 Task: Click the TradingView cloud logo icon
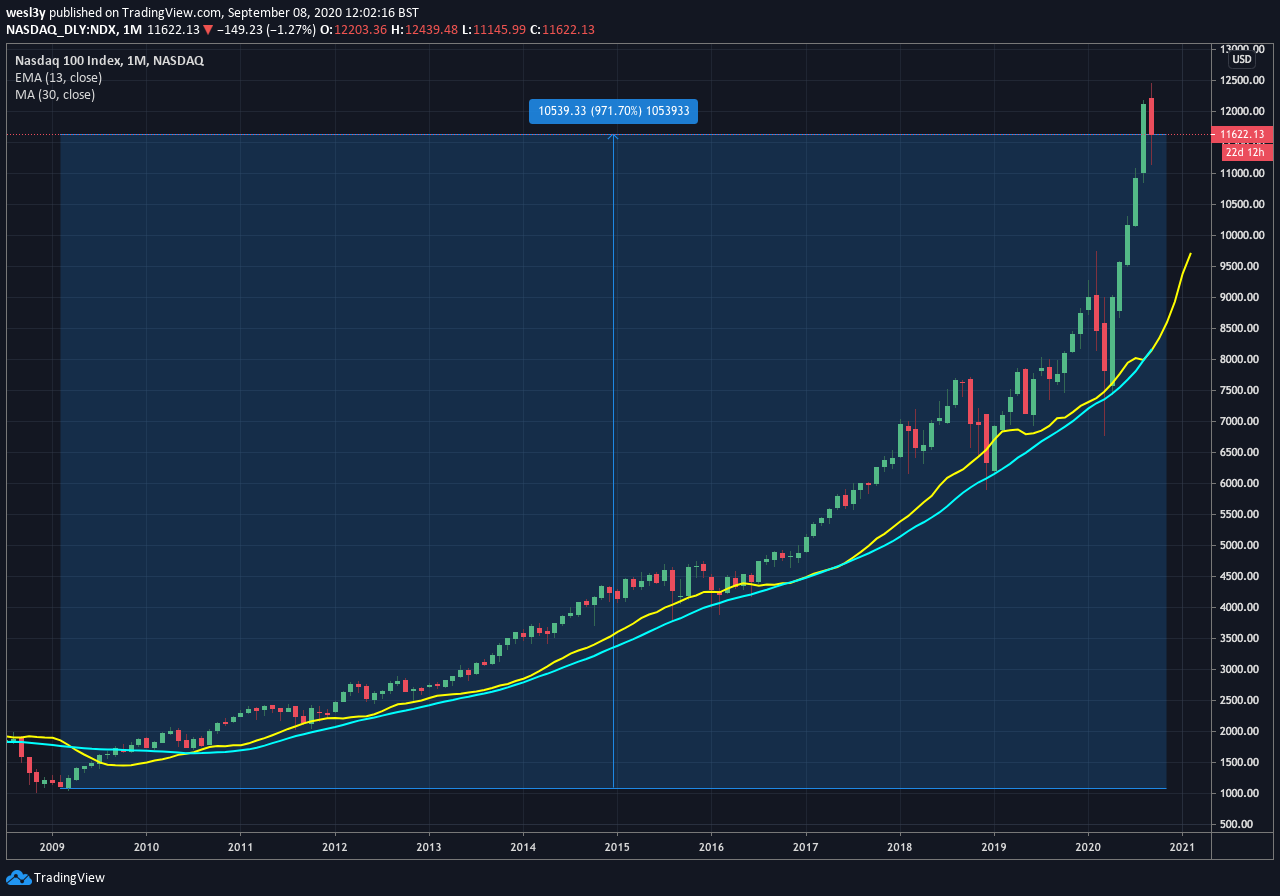(18, 877)
